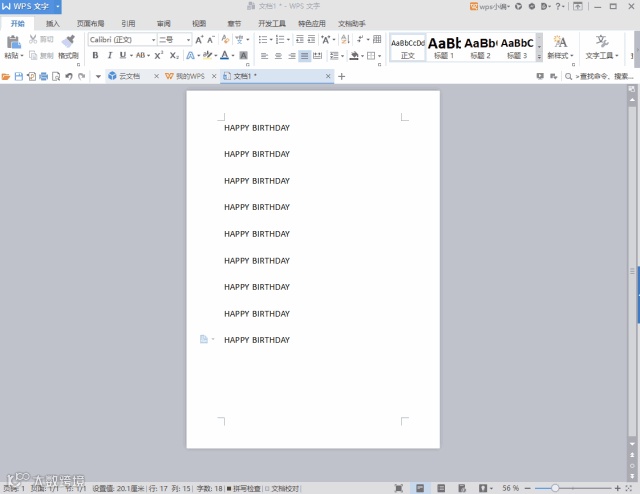Viewport: 640px width, 494px height.
Task: Expand numbered list dropdown arrow
Action: (288, 40)
